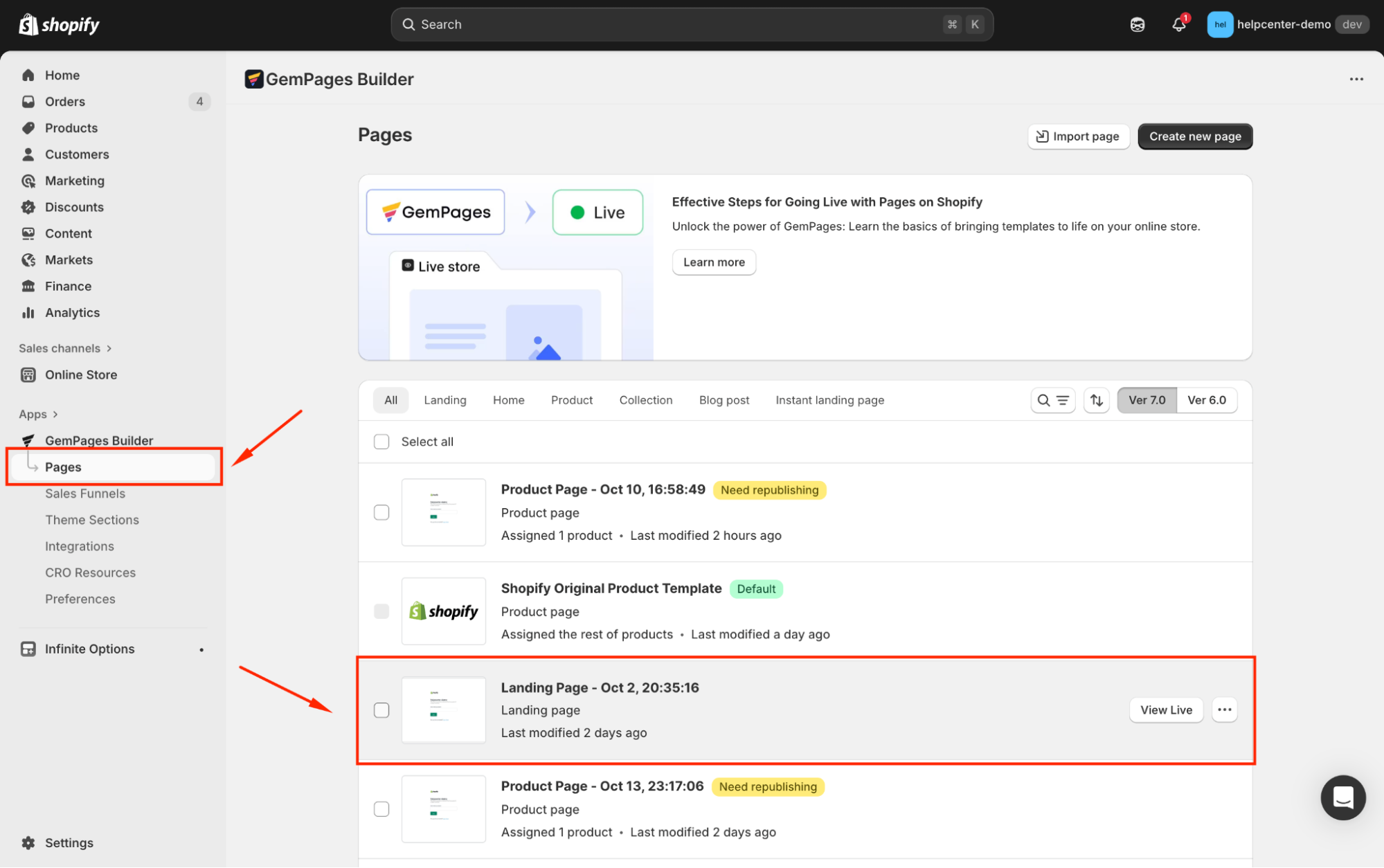Open more actions for Landing Page row
Screen dimensions: 1384x868
coord(1224,709)
